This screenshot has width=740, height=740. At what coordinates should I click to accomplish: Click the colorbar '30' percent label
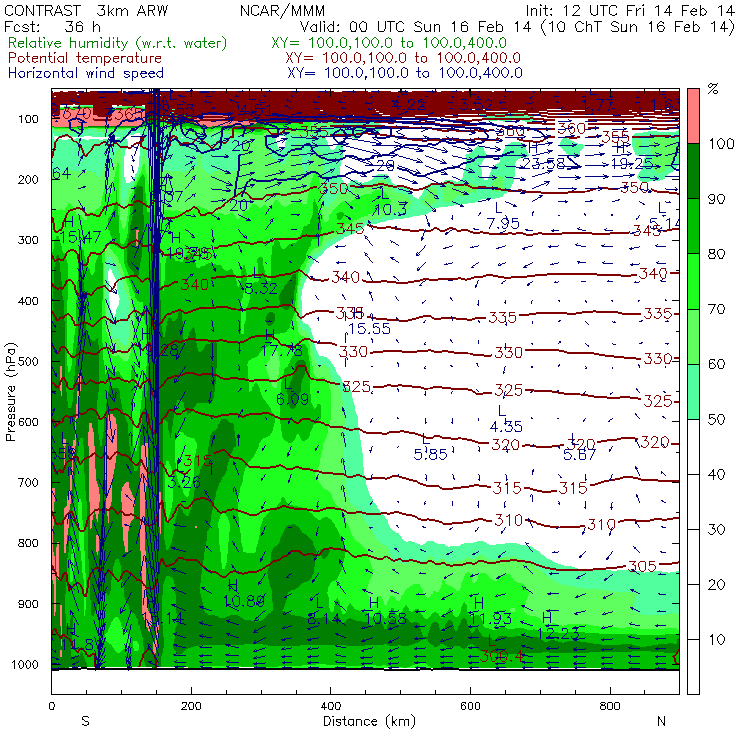click(717, 530)
